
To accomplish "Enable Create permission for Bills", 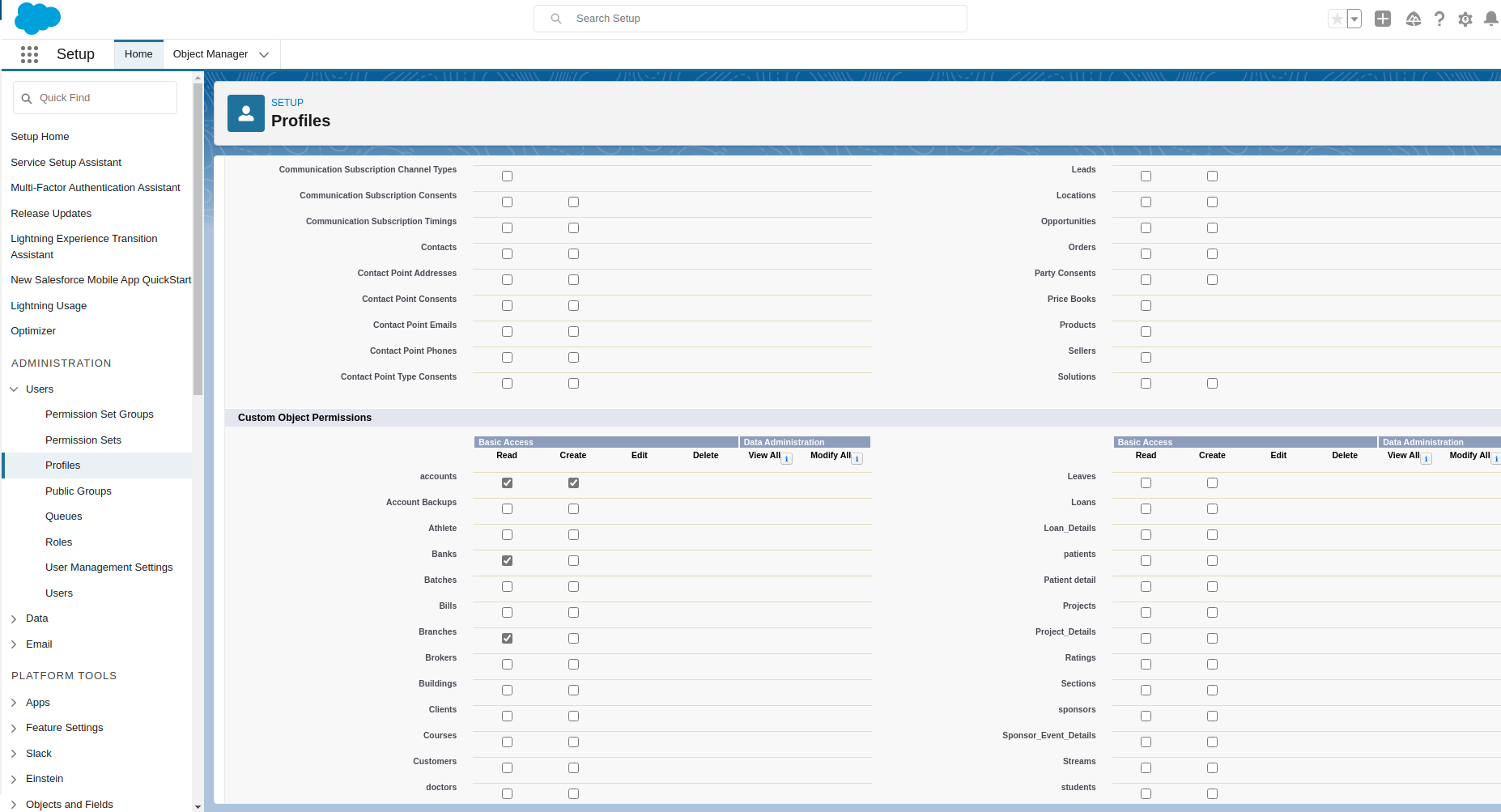I will point(573,613).
